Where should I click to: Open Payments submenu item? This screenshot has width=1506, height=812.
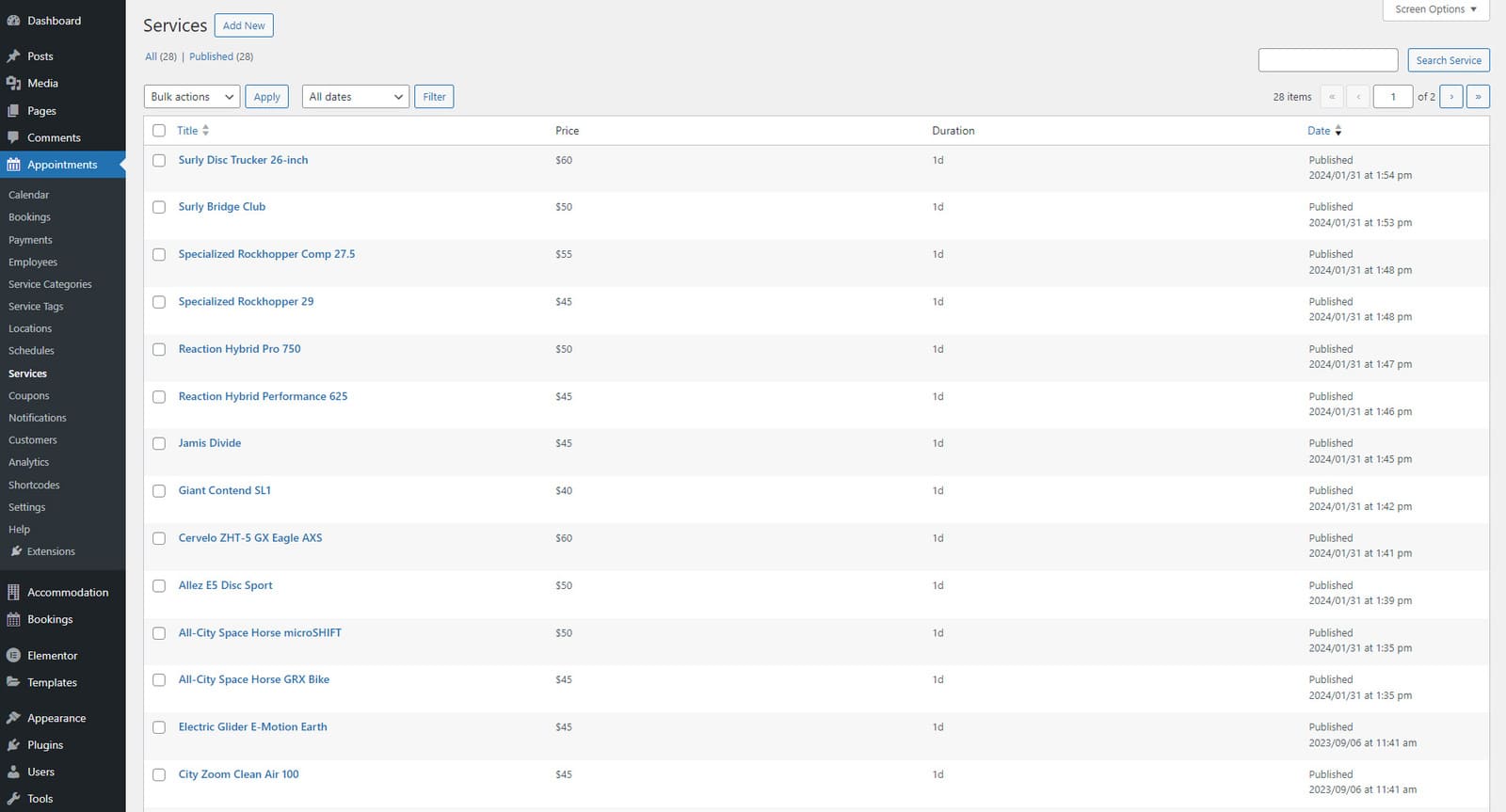(x=30, y=240)
